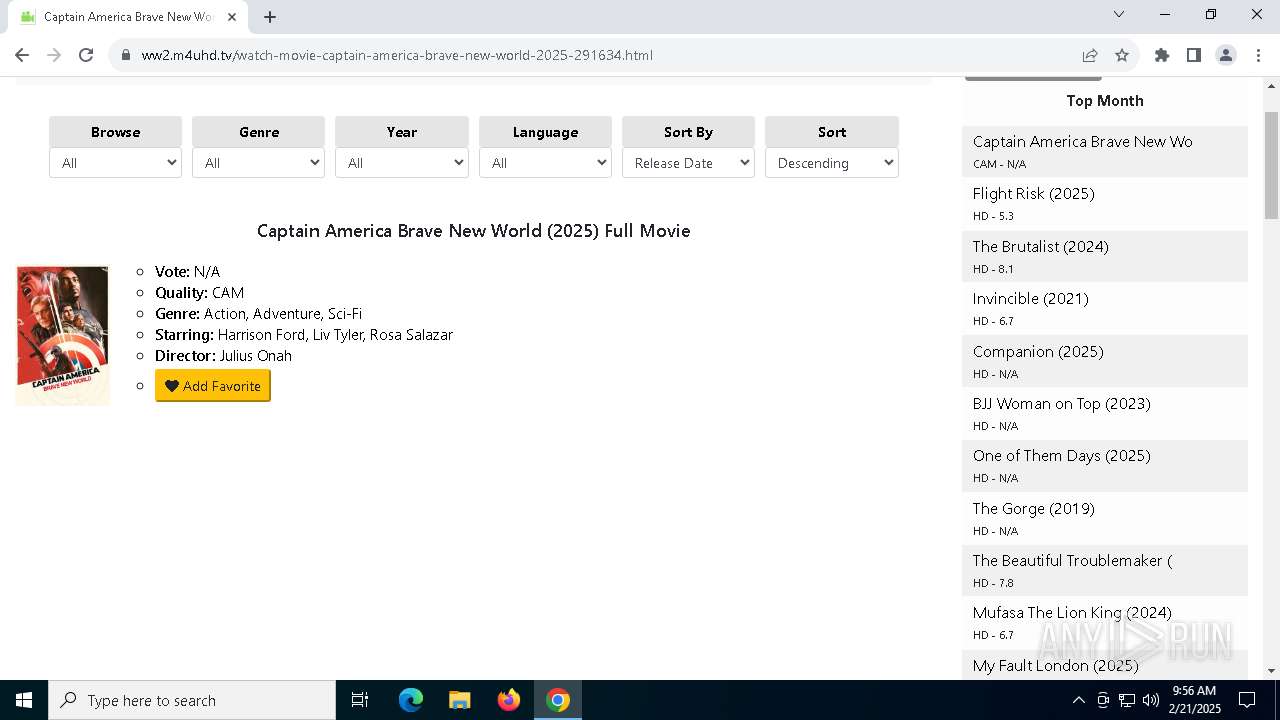
Task: Open The Beautiful Troublemaker listing
Action: click(1105, 570)
